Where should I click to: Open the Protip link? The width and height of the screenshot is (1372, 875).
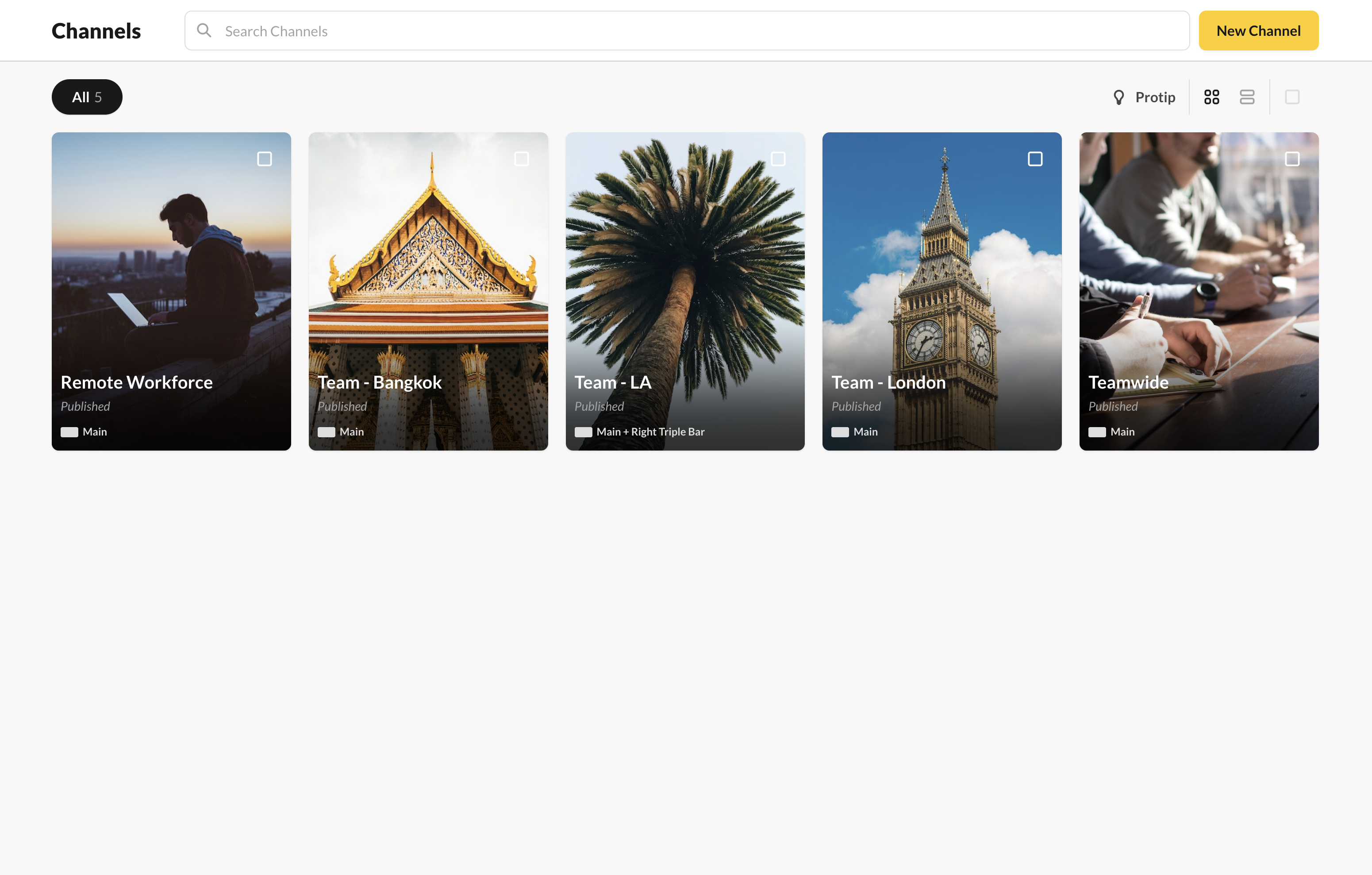(x=1155, y=97)
